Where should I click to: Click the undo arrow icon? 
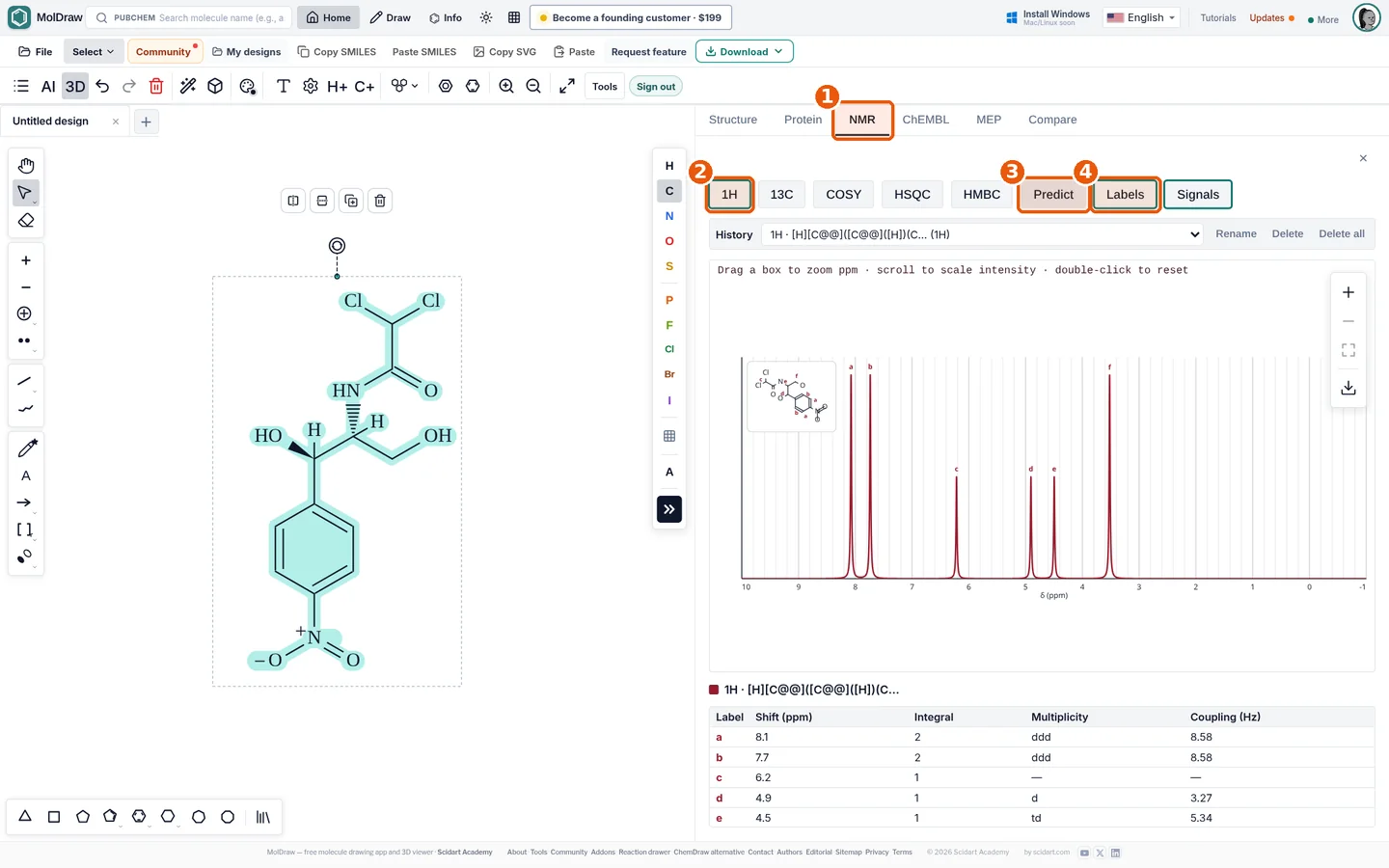click(x=102, y=86)
